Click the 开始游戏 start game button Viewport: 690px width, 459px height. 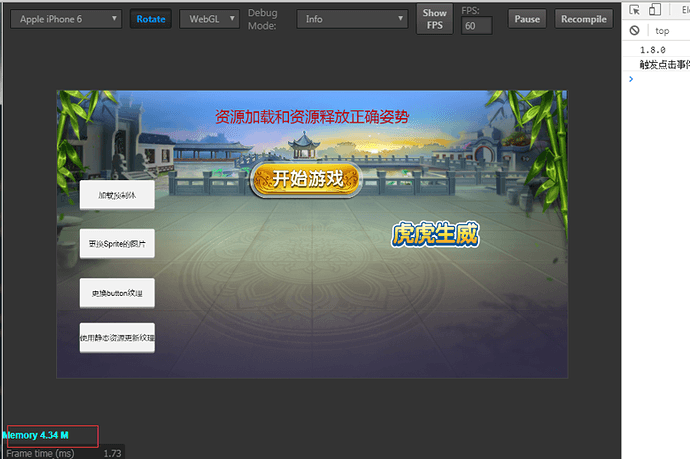point(307,180)
